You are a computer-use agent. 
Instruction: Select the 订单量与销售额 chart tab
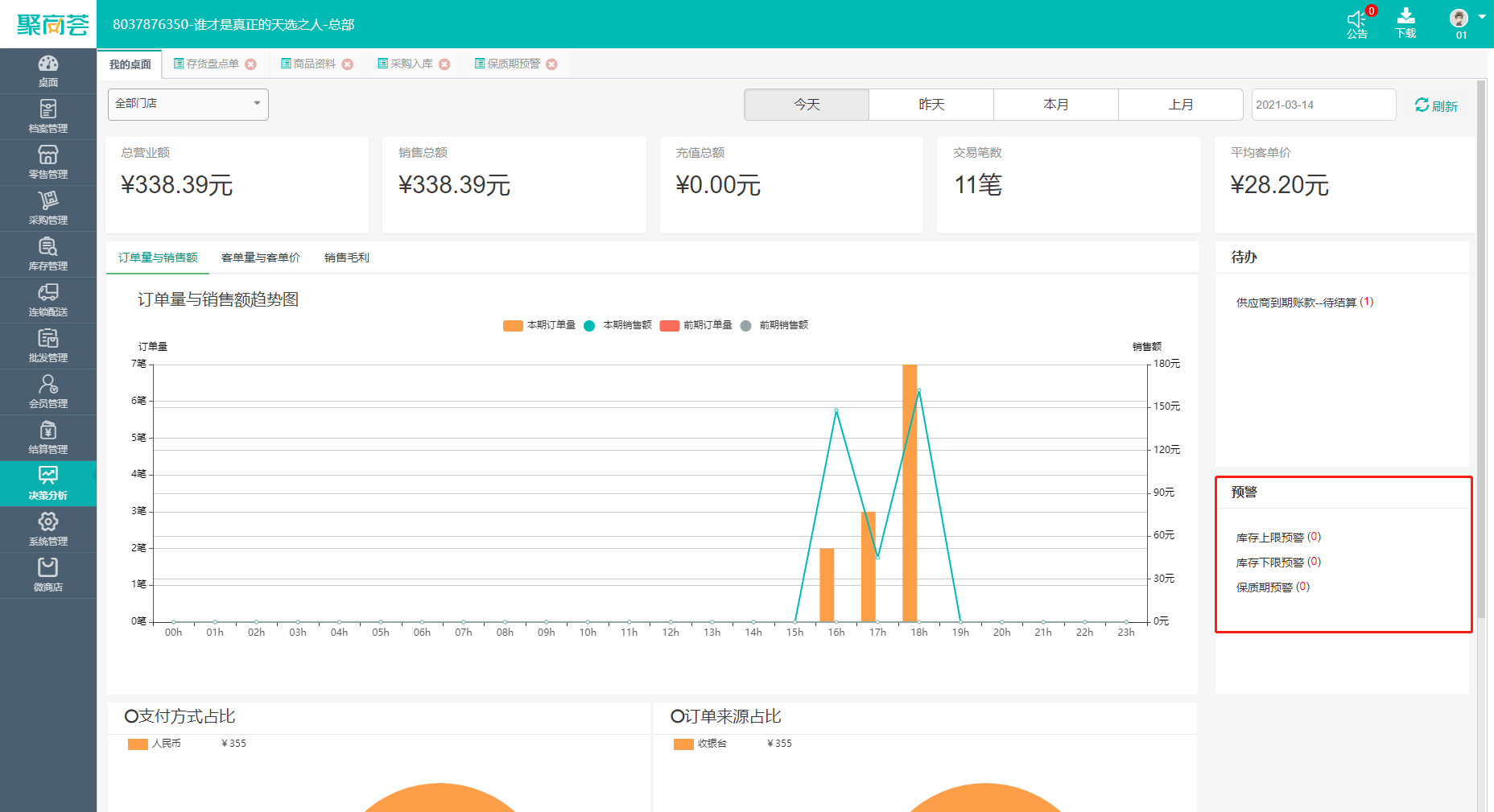pyautogui.click(x=158, y=258)
